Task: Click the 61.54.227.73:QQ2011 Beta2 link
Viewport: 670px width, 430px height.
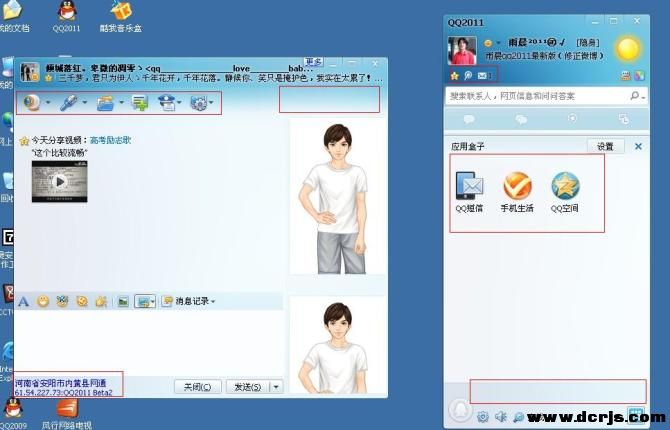Action: click(x=64, y=392)
